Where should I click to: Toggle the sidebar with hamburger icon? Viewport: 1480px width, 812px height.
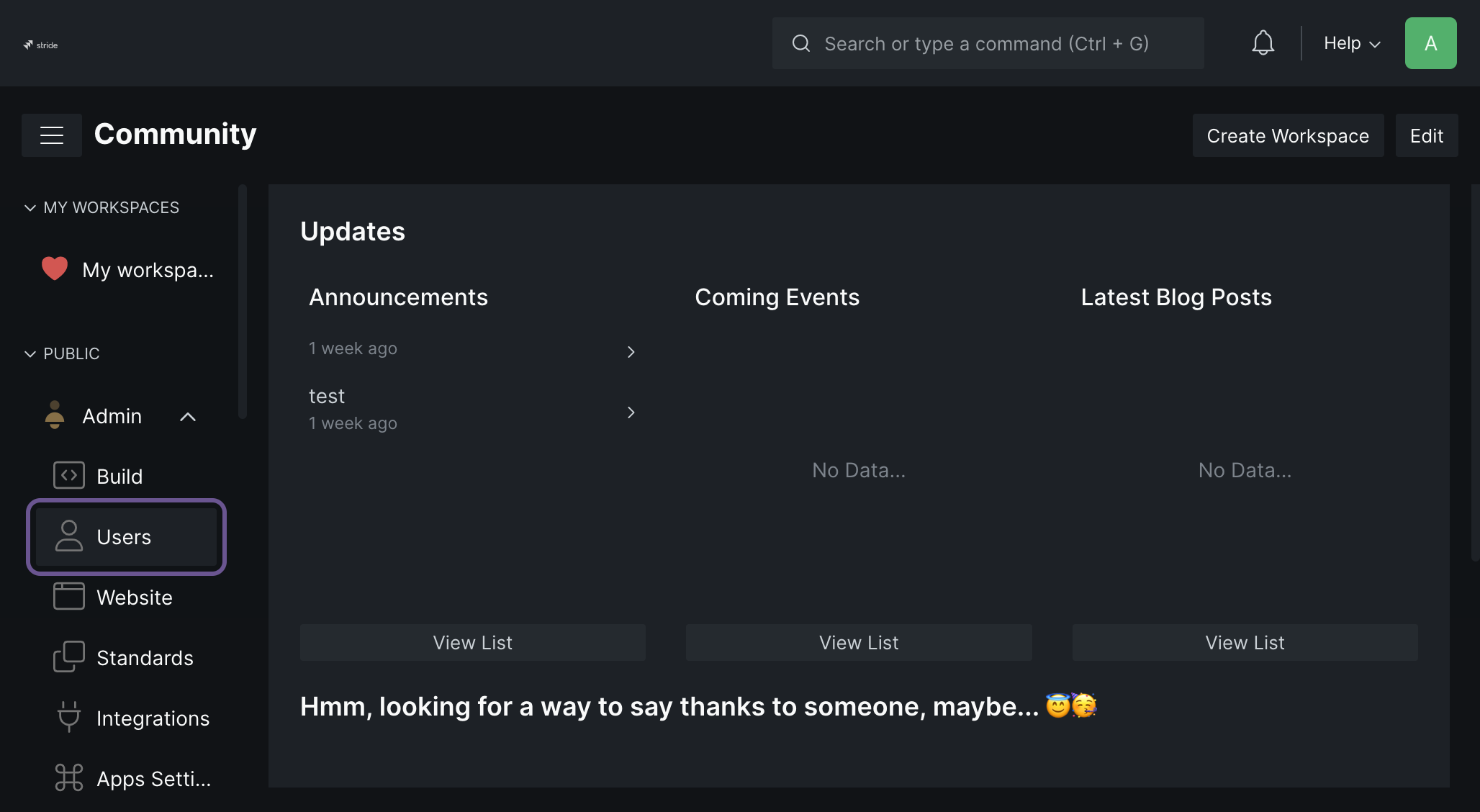point(52,135)
